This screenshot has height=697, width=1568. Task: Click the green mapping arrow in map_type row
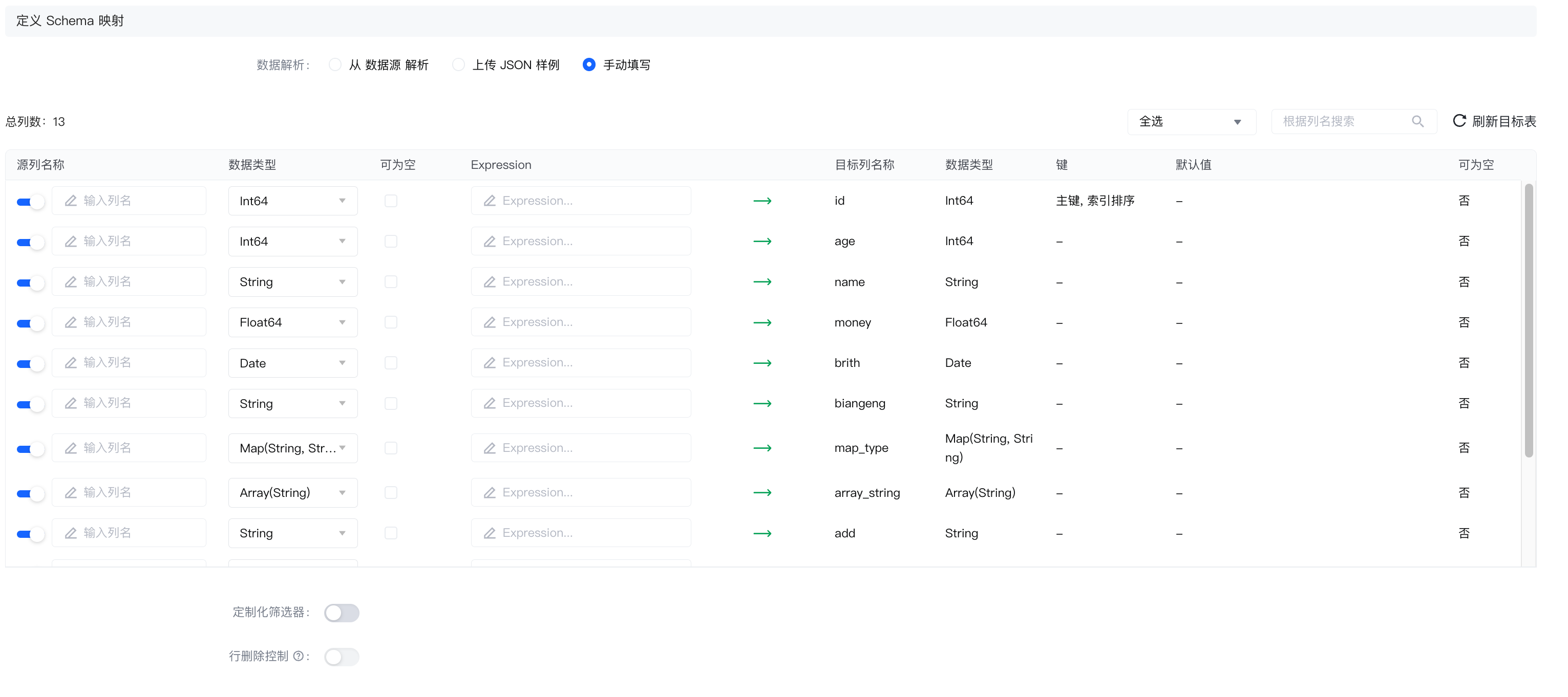pyautogui.click(x=762, y=448)
